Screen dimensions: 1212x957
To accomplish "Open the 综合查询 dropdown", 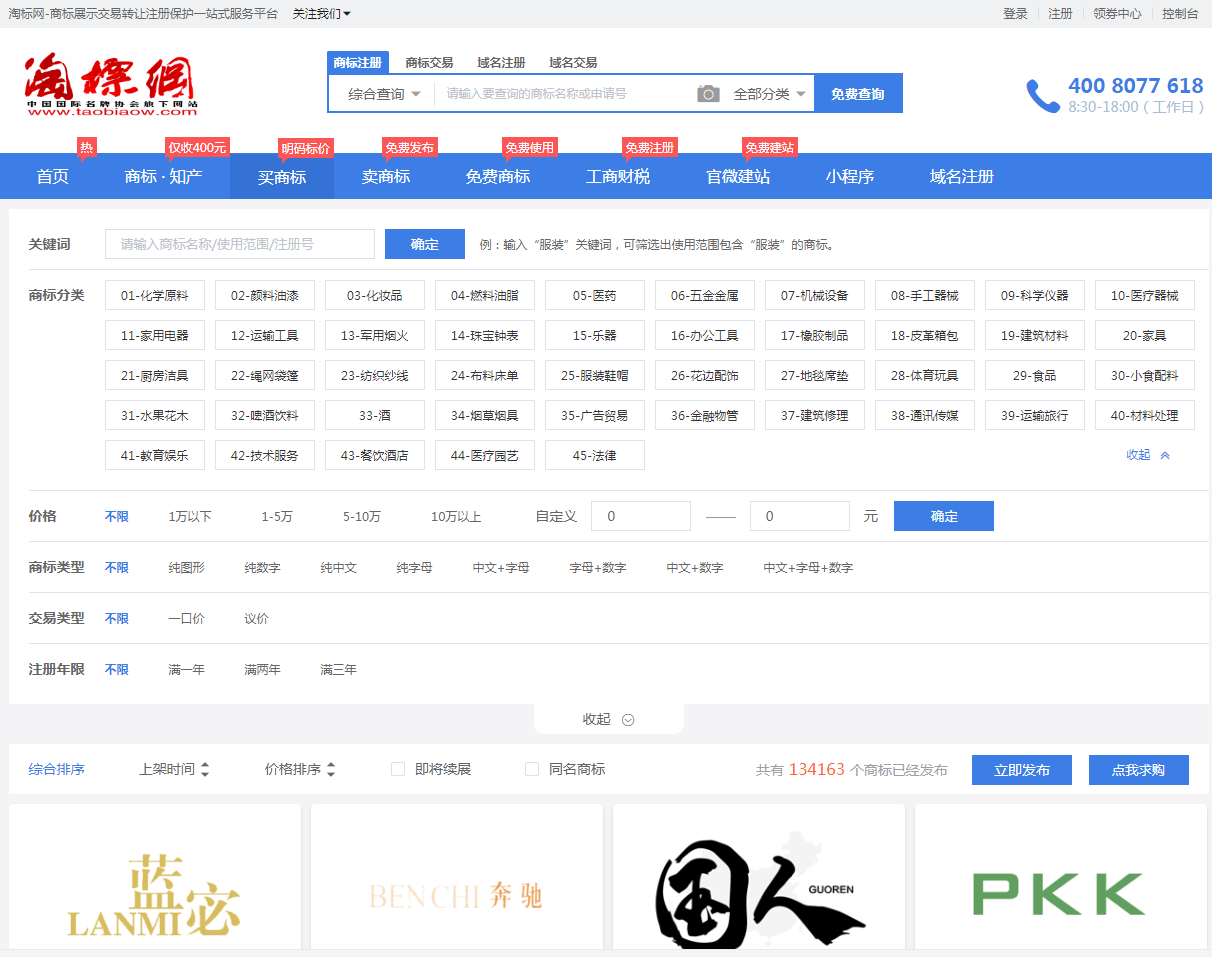I will click(384, 94).
